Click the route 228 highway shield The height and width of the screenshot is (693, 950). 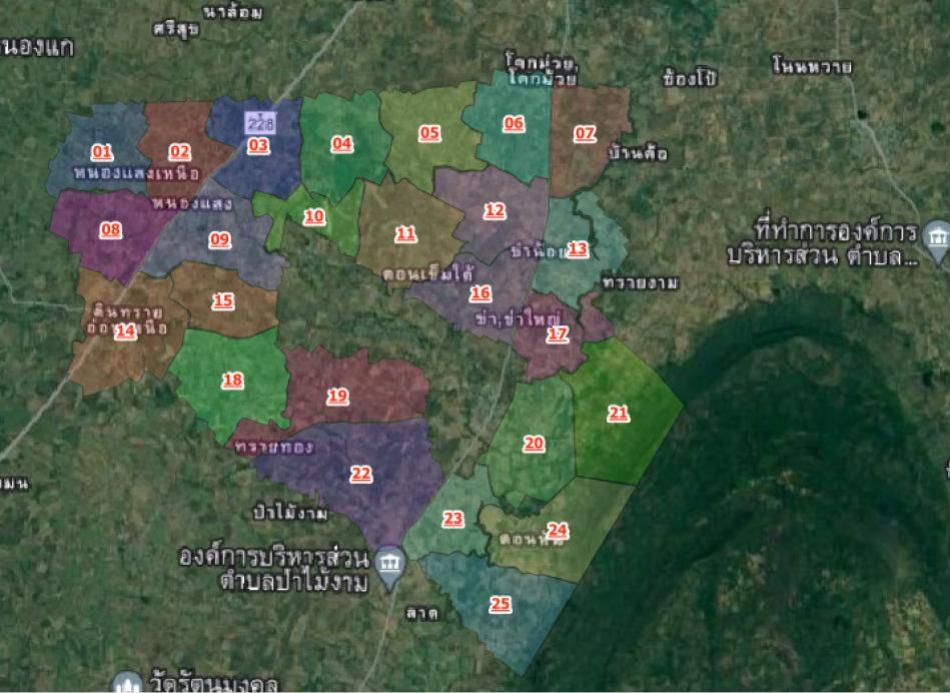(x=259, y=123)
